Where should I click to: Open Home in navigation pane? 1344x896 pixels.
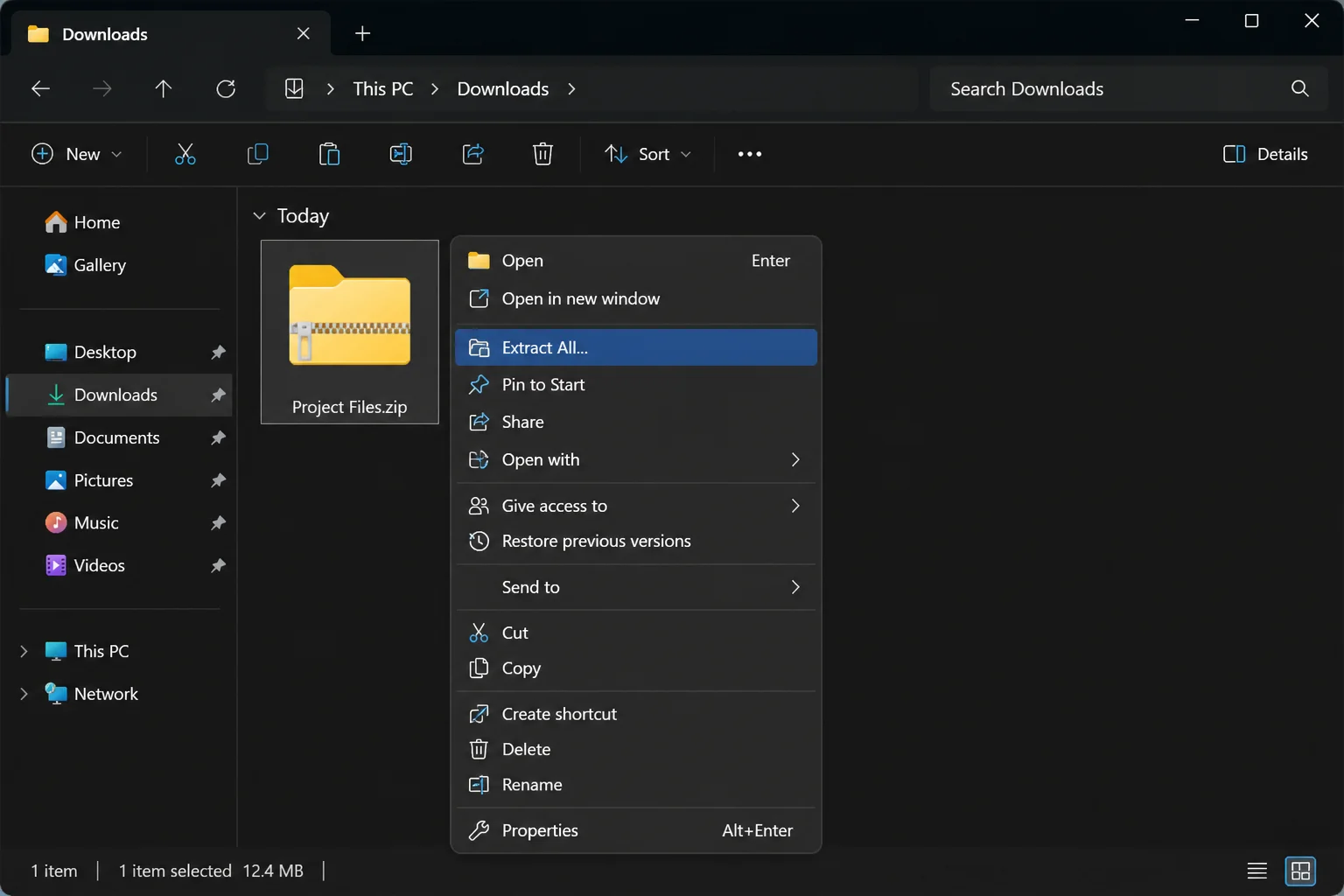[119, 222]
